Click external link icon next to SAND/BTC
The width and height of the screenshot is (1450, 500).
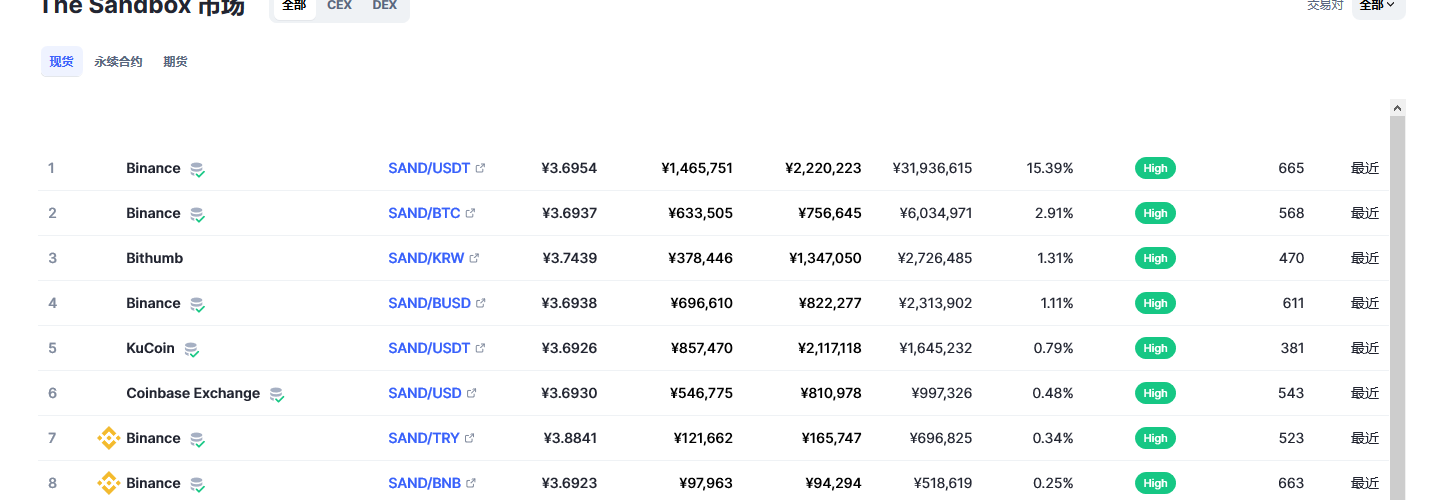point(470,213)
